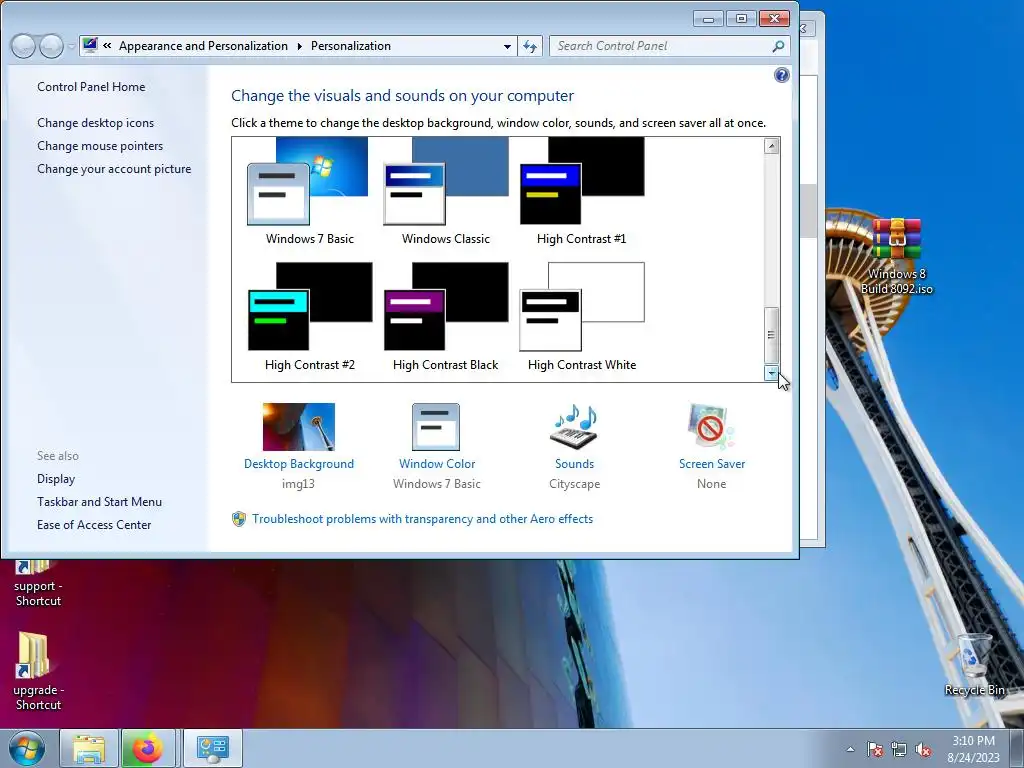Viewport: 1024px width, 768px height.
Task: Select the support - Shortcut desktop icon
Action: (x=38, y=583)
